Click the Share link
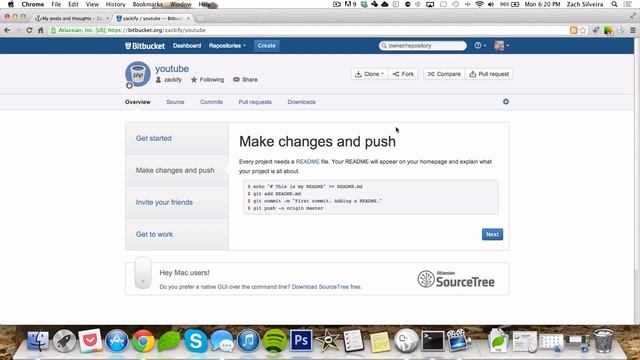Screen dimensions: 640x360 point(245,80)
